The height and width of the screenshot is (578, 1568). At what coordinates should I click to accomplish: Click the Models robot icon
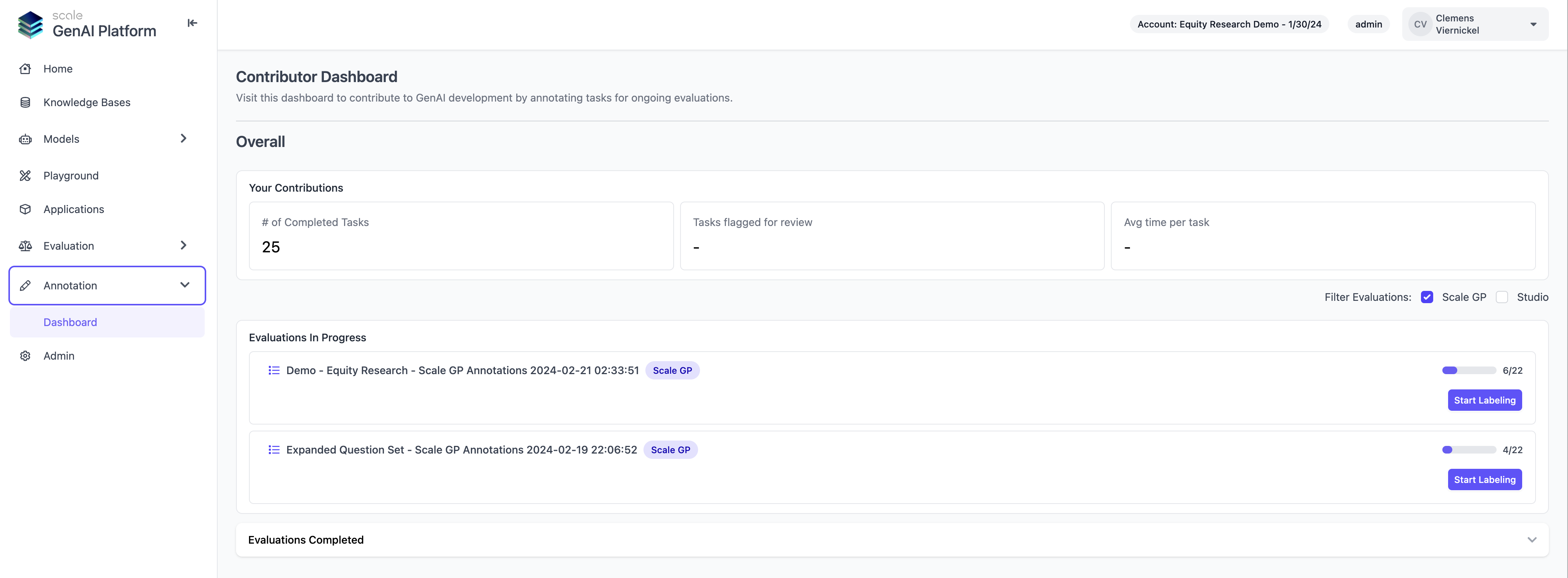(25, 139)
